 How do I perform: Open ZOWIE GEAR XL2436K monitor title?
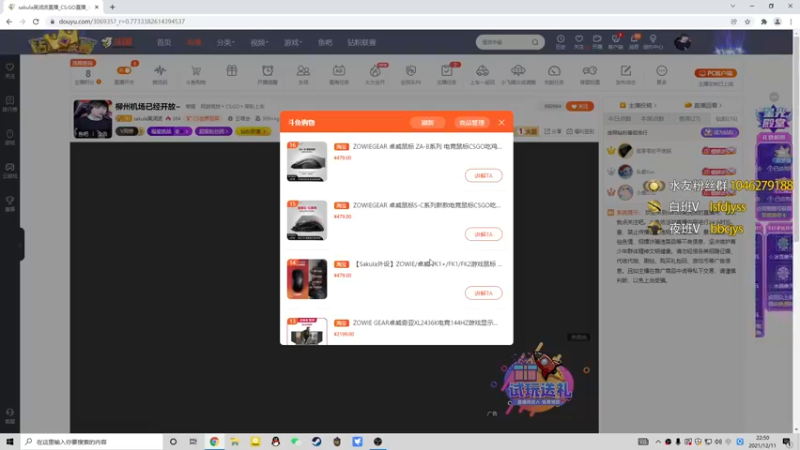(425, 322)
